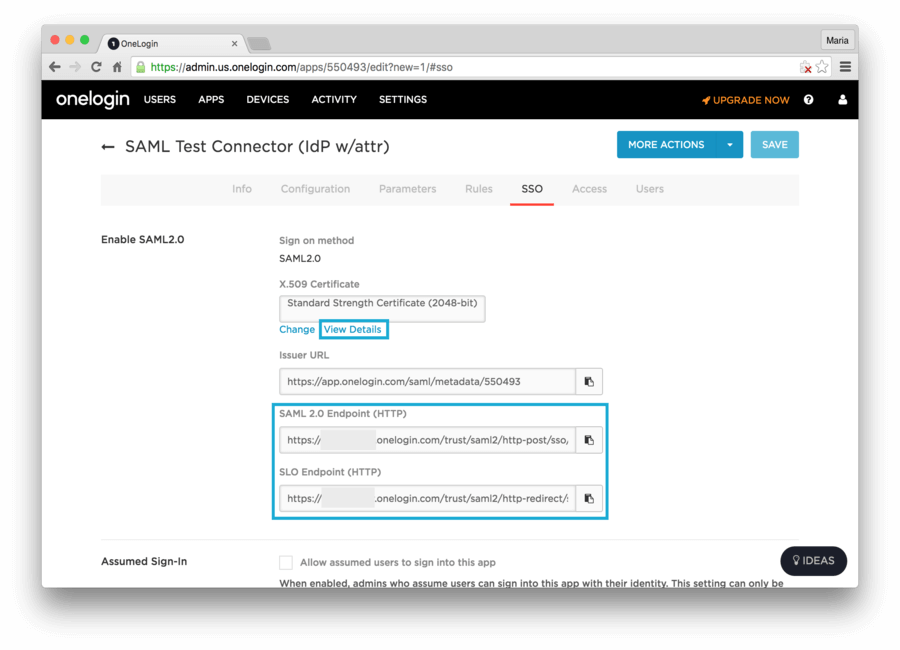Open the user profile icon in the header
The width and height of the screenshot is (900, 650).
[x=842, y=100]
